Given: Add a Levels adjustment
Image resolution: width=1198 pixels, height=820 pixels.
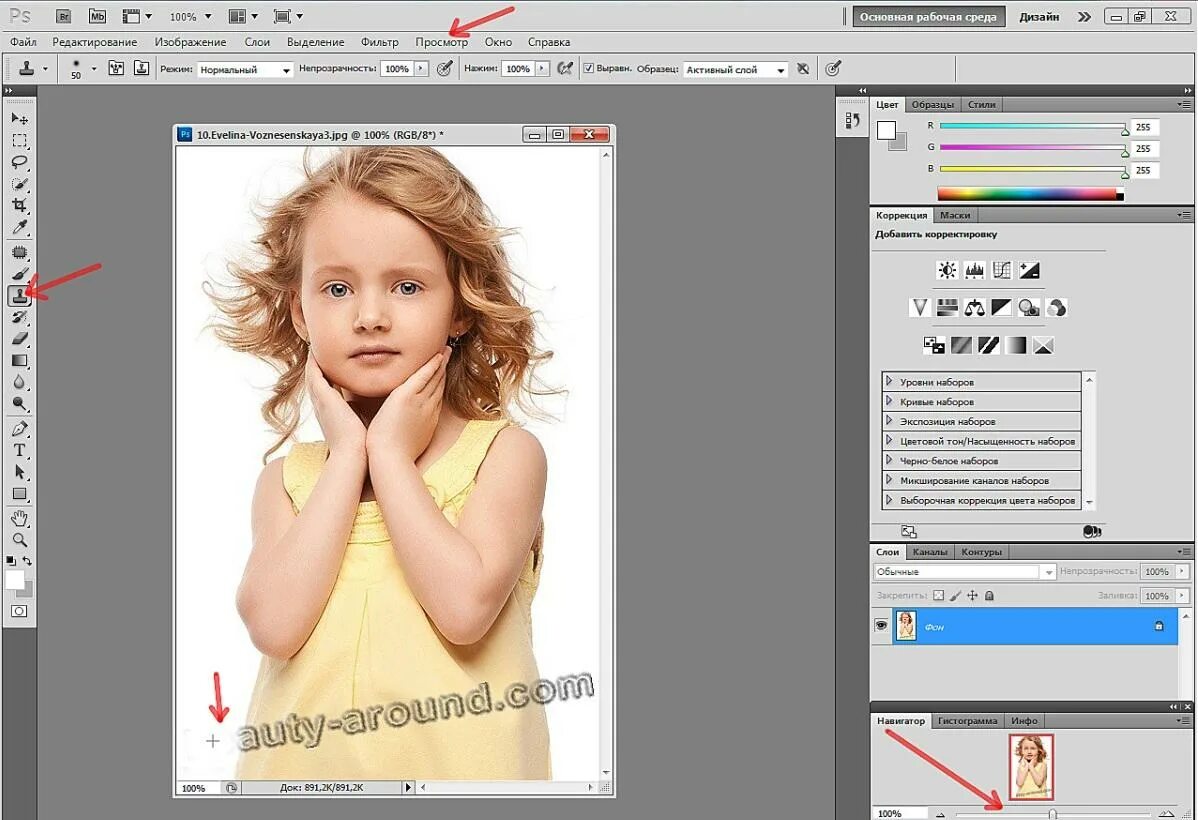Looking at the screenshot, I should pos(974,270).
